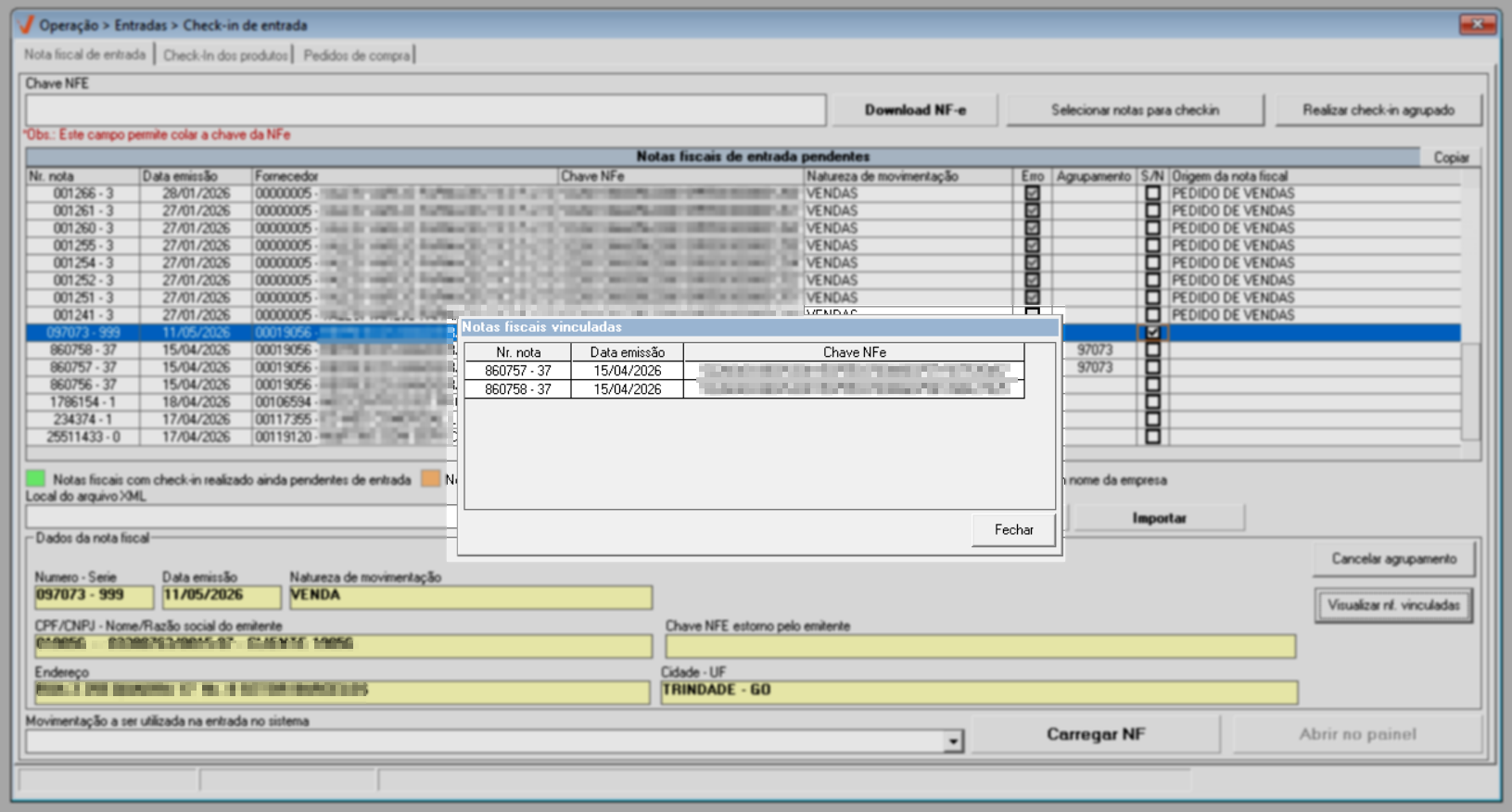Toggle S/N checkbox for nota 001261 - 3
The height and width of the screenshot is (812, 1512).
click(x=1152, y=210)
